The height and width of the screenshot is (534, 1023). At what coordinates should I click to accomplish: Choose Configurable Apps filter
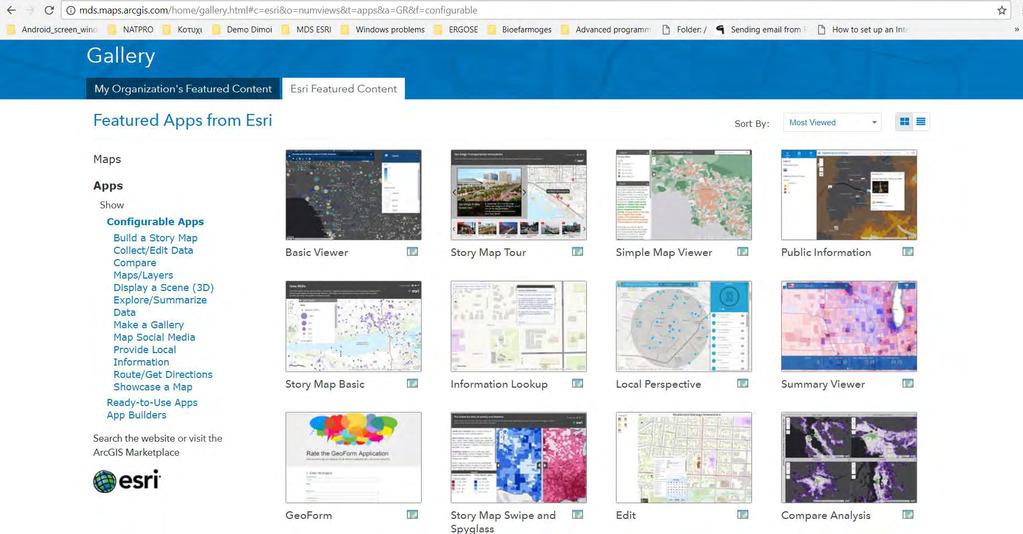point(155,222)
